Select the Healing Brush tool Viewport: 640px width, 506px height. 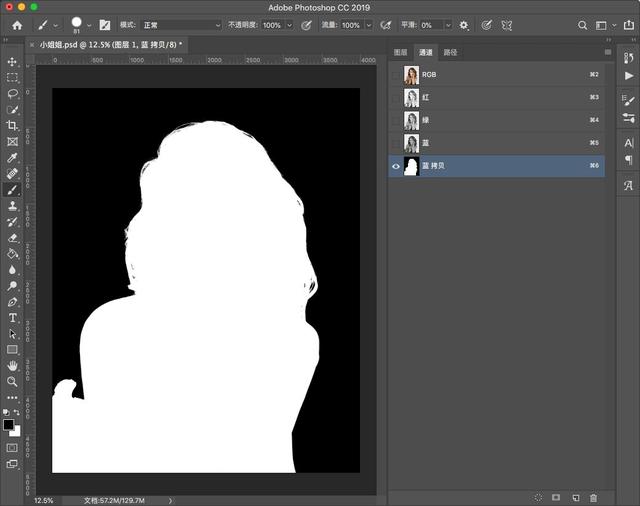tap(12, 174)
